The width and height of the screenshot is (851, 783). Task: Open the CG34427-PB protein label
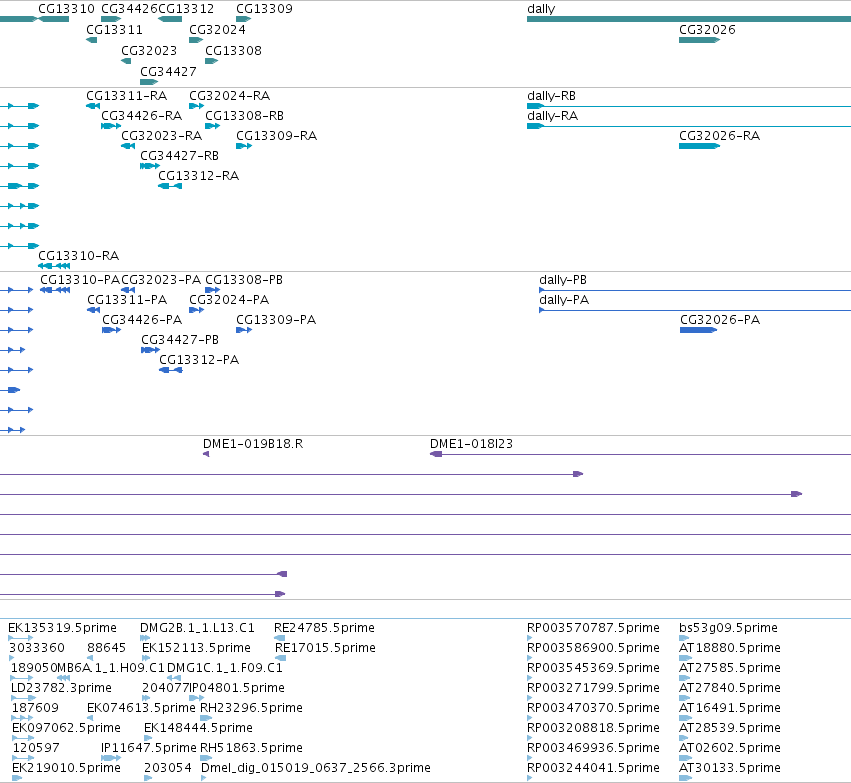click(180, 340)
